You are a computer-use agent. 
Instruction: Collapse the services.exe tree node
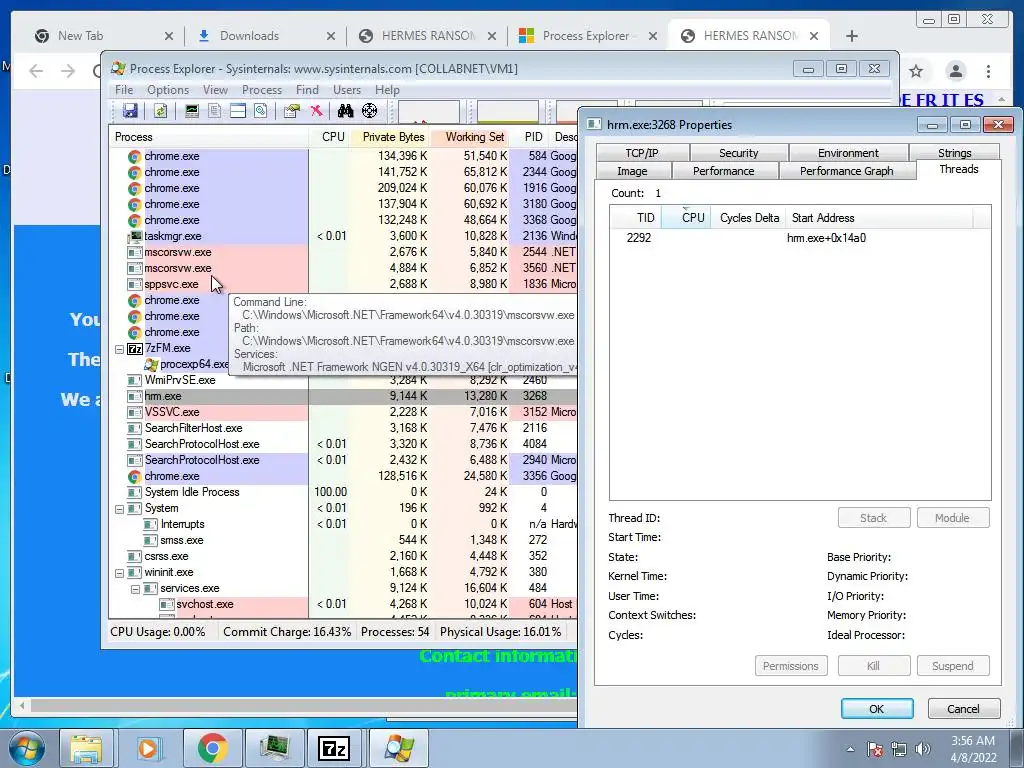click(x=135, y=589)
